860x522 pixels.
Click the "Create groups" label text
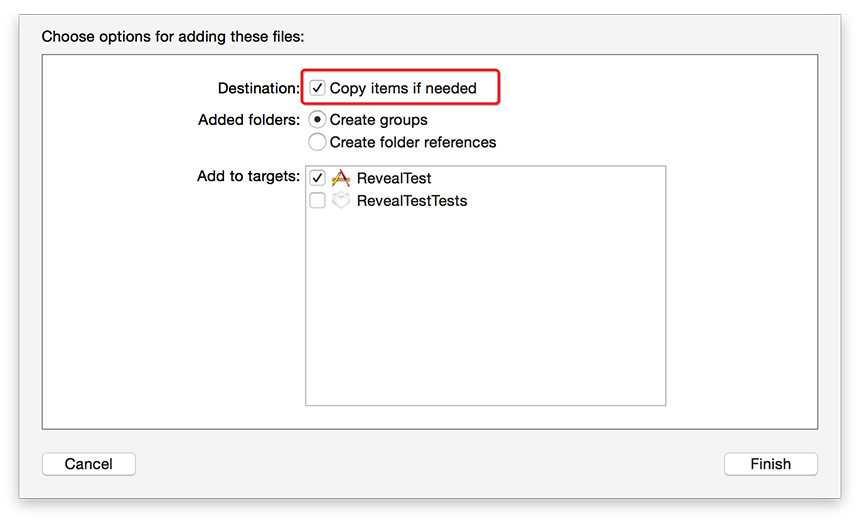click(x=378, y=120)
